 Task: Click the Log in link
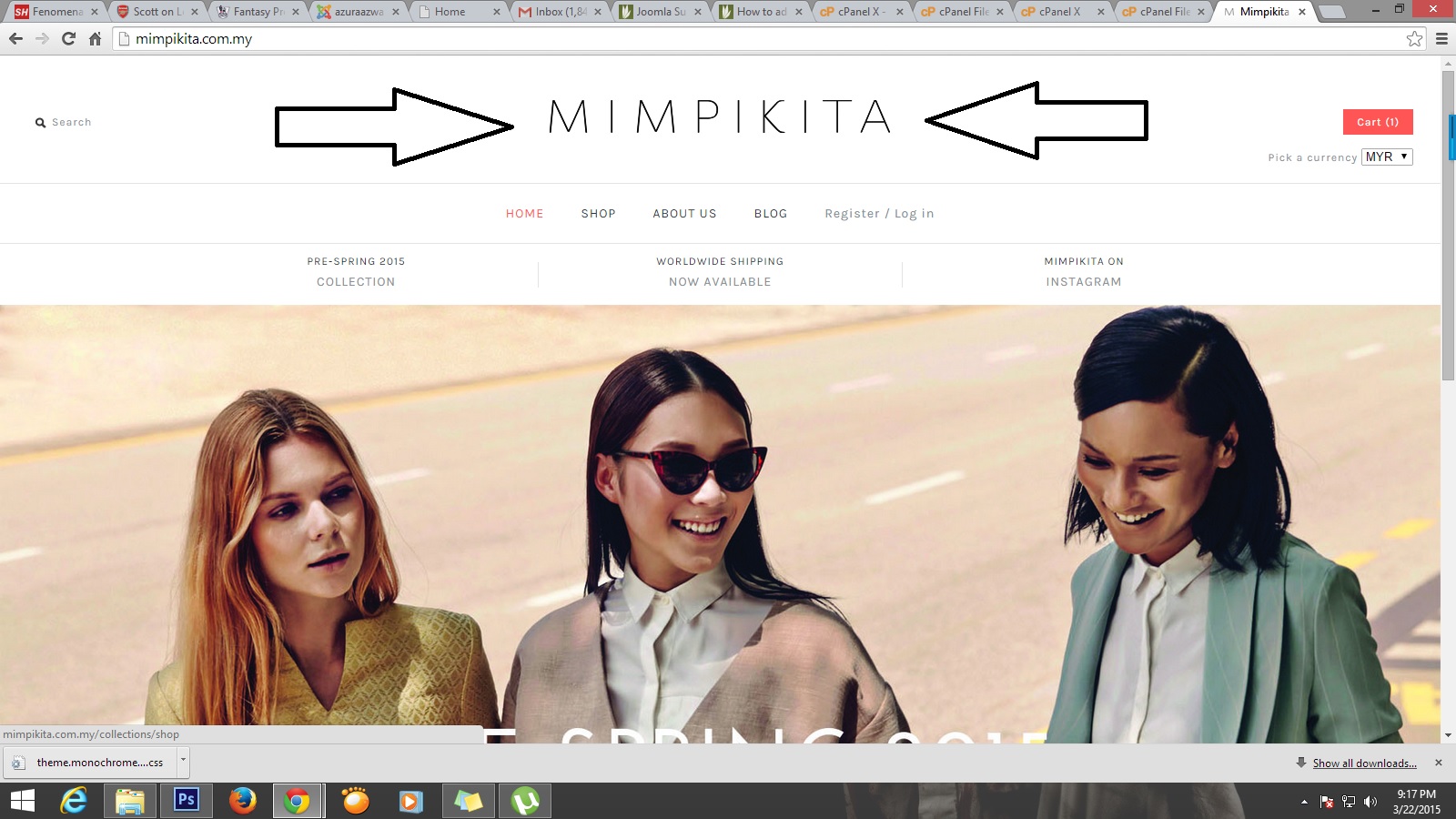[x=915, y=214]
